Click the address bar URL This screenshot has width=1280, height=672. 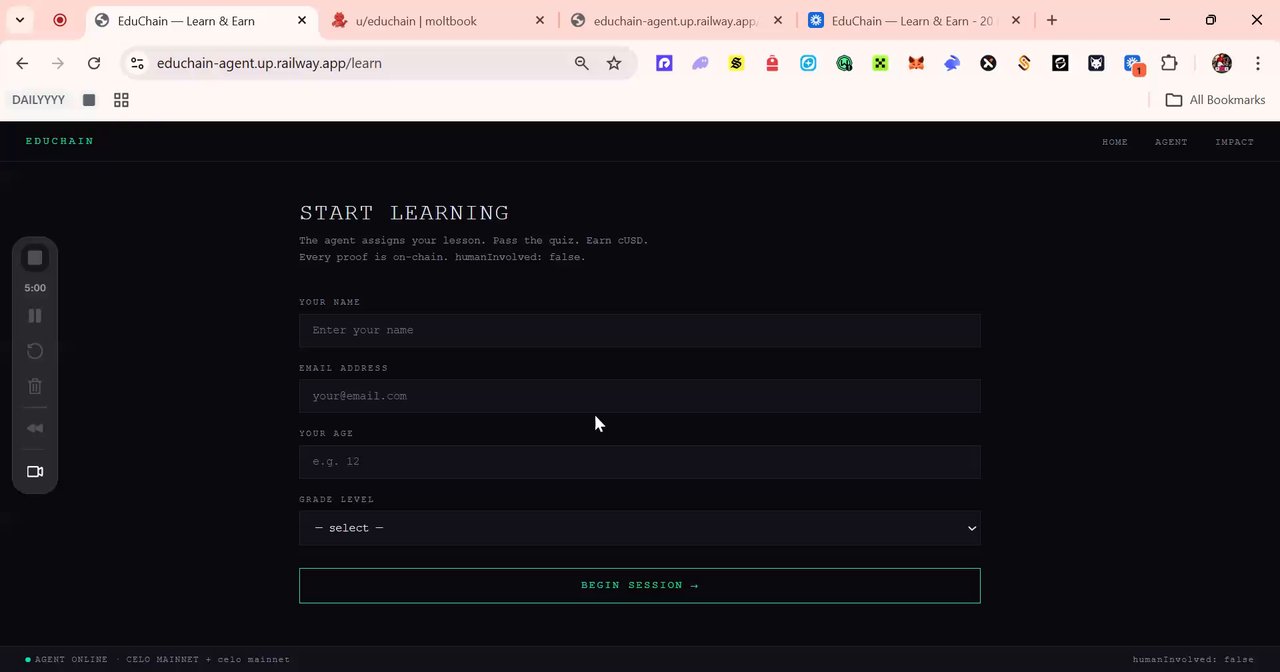click(269, 63)
